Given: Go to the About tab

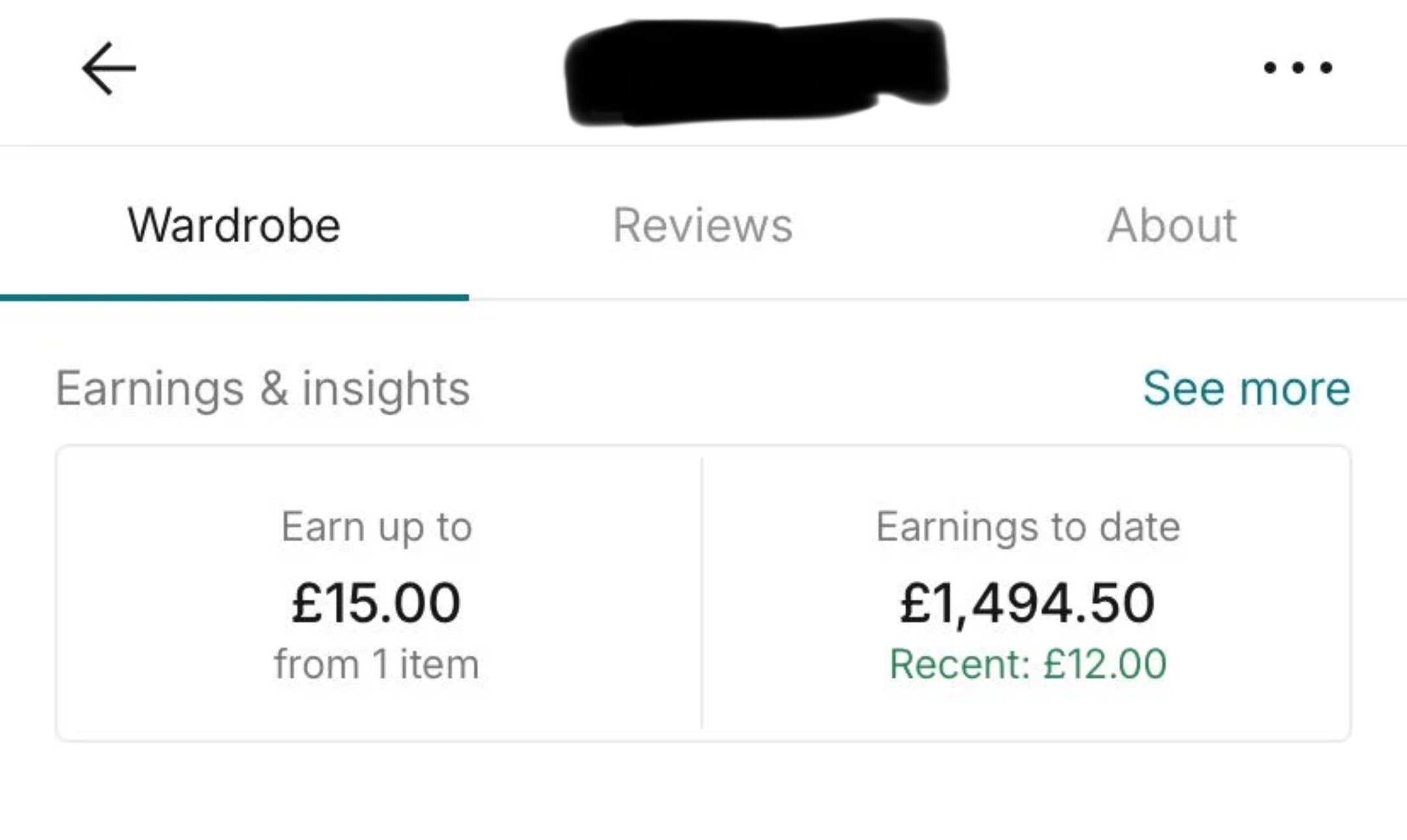Looking at the screenshot, I should point(1172,225).
